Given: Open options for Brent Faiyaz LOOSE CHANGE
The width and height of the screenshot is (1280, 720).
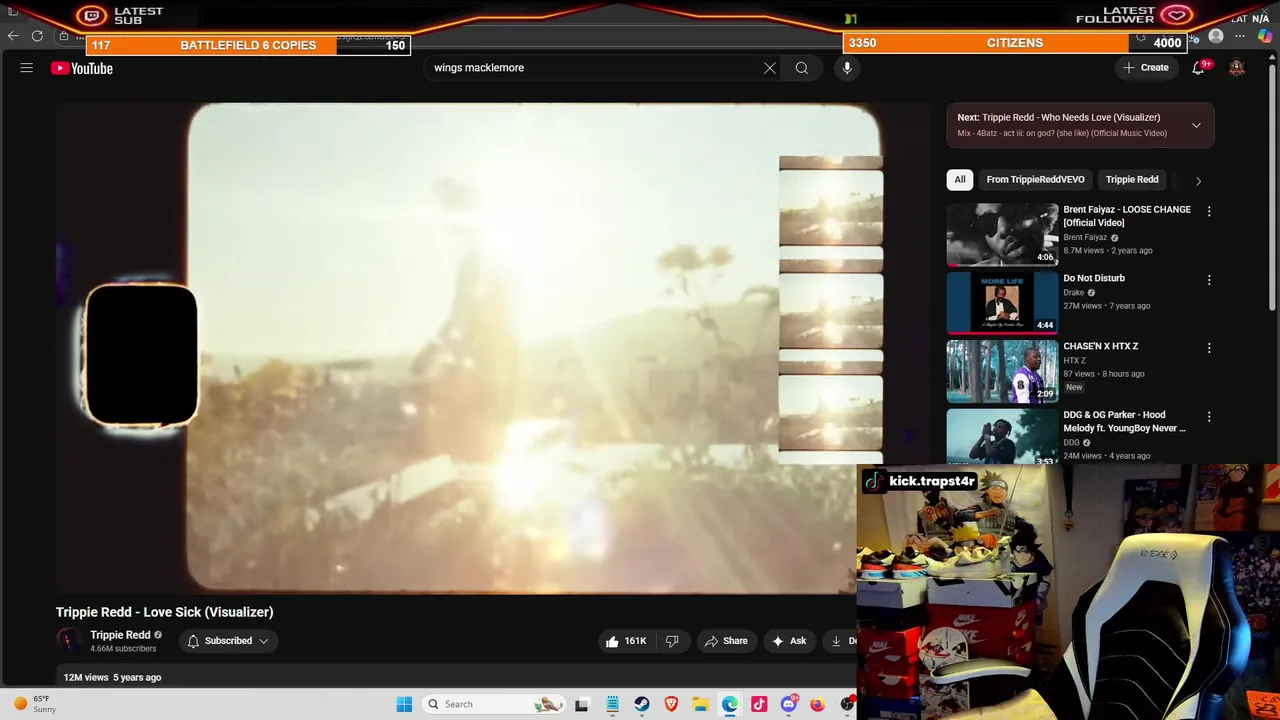Looking at the screenshot, I should tap(1209, 212).
